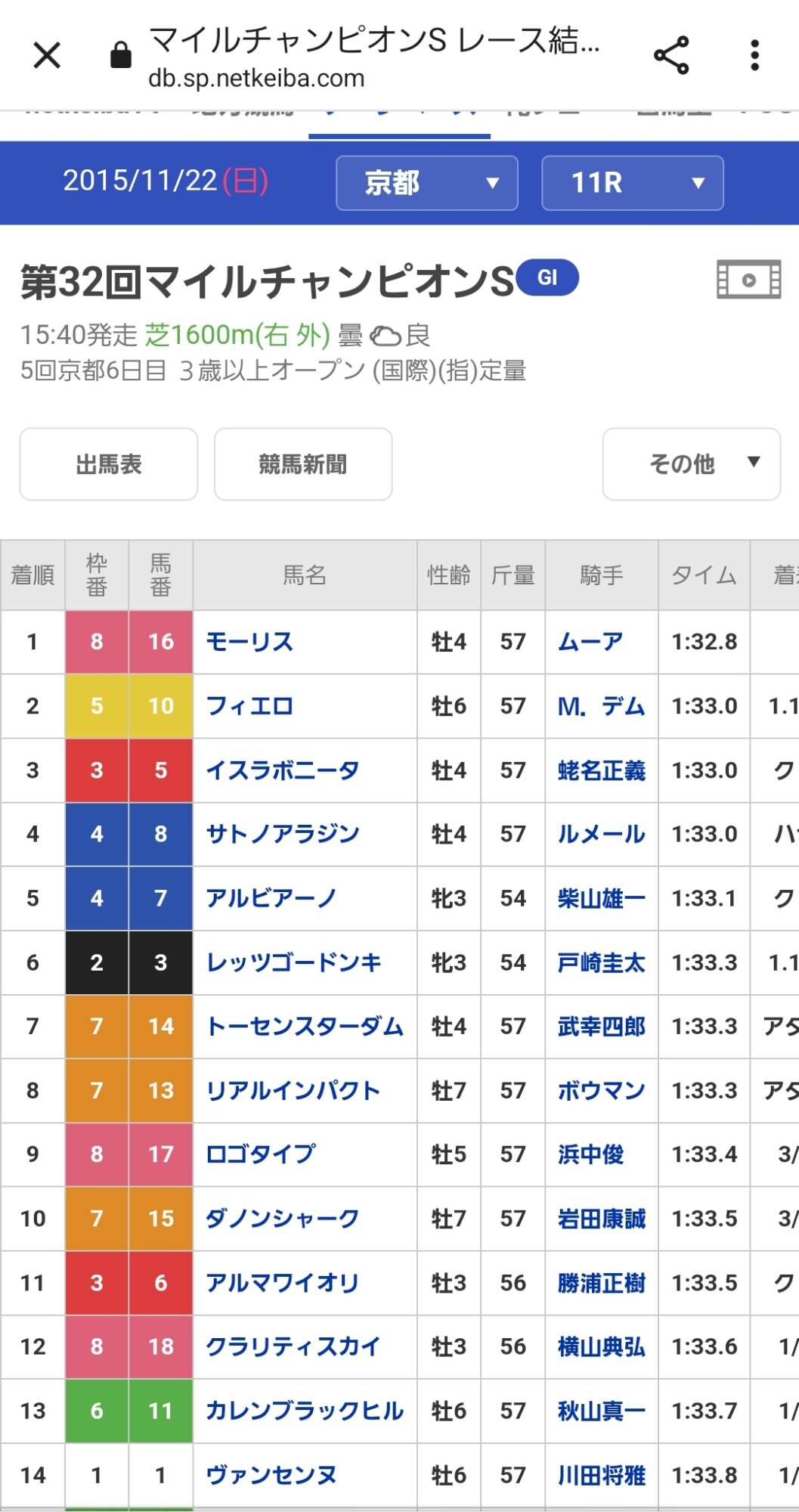Expand the その他 dropdown
This screenshot has width=799, height=1512.
pos(691,464)
